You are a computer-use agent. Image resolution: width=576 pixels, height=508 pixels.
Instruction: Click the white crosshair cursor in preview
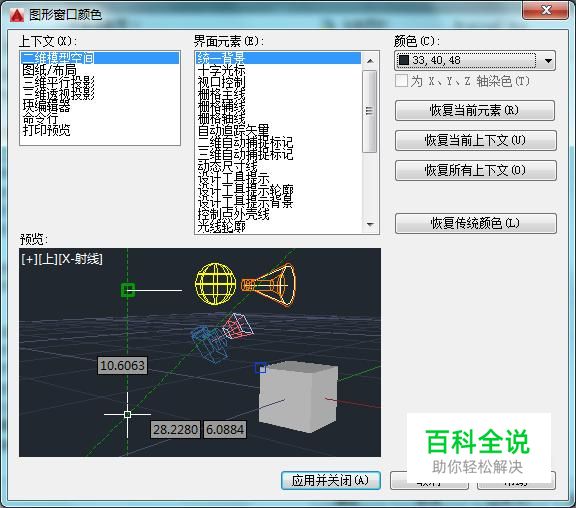pos(127,414)
